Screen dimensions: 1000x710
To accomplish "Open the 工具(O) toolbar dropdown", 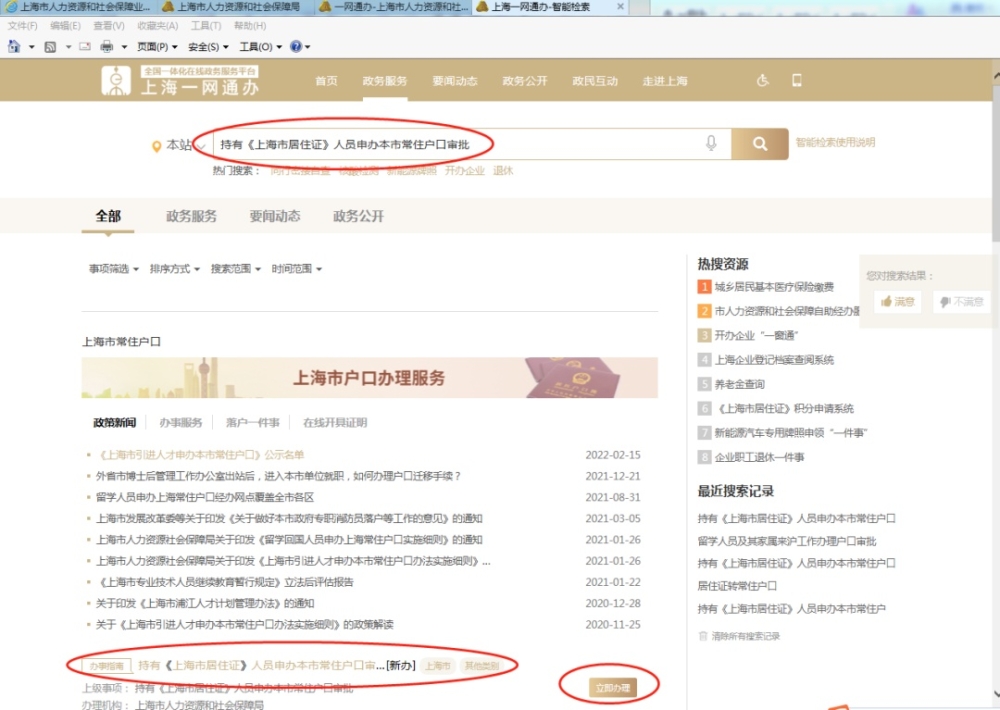I will point(260,47).
